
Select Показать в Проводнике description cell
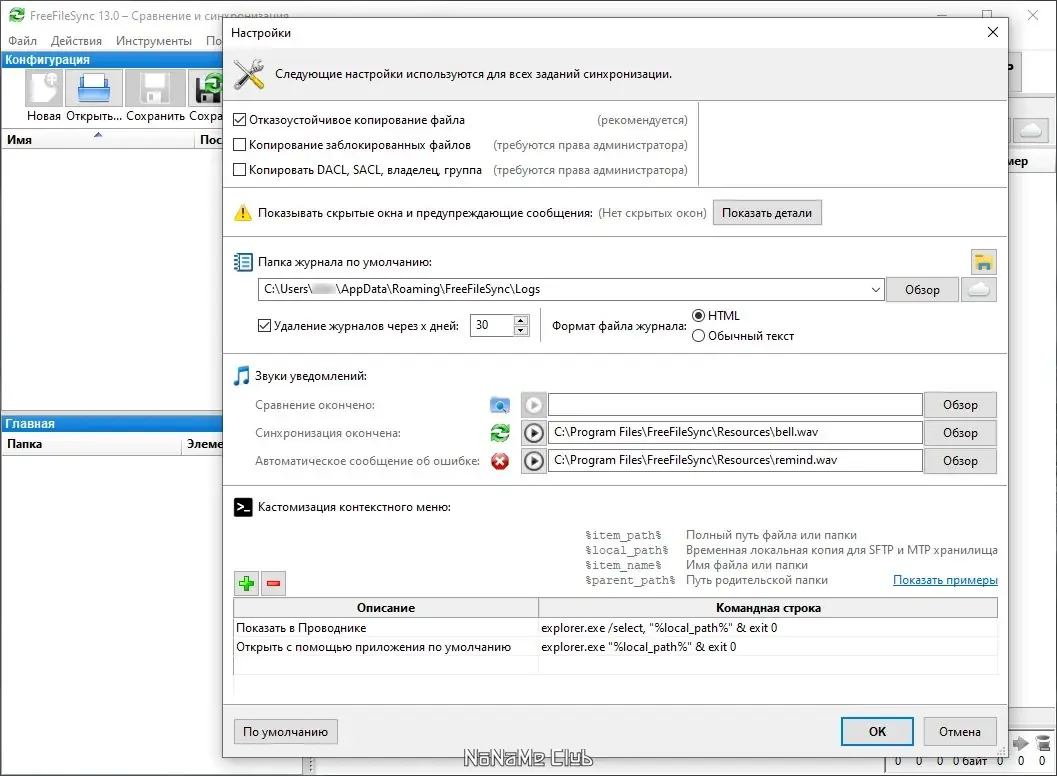(386, 628)
